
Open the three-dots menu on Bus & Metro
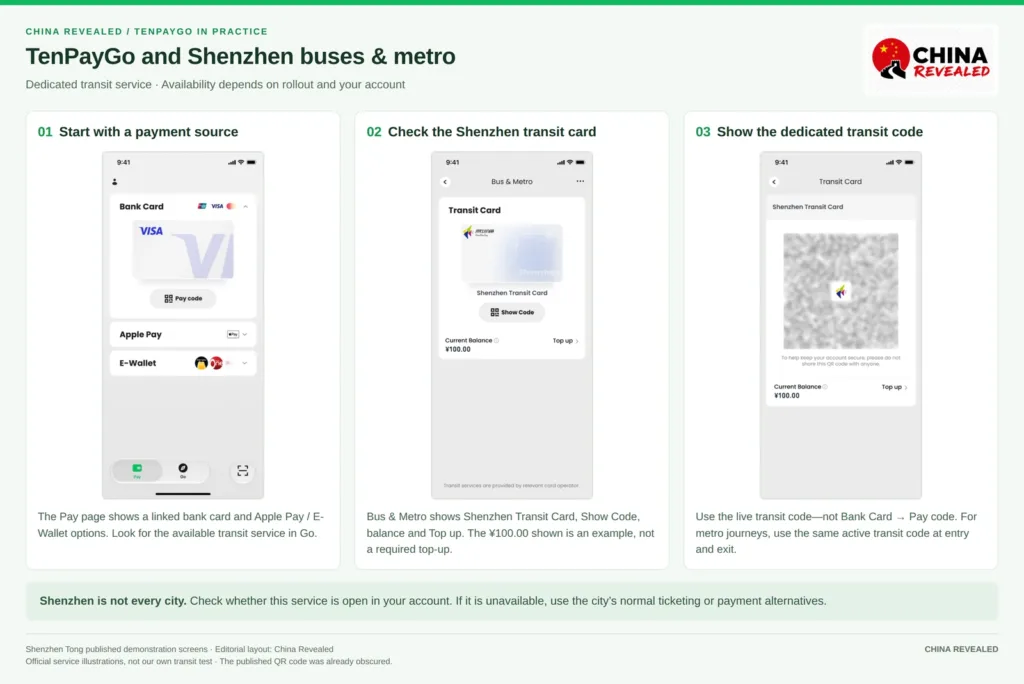point(580,182)
